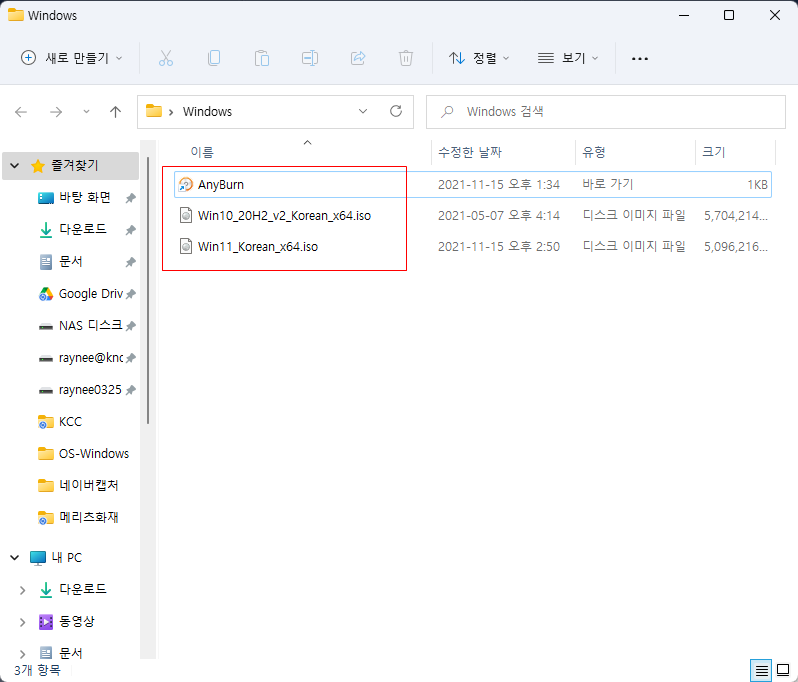
Task: Click the Rename icon in toolbar
Action: click(x=309, y=58)
